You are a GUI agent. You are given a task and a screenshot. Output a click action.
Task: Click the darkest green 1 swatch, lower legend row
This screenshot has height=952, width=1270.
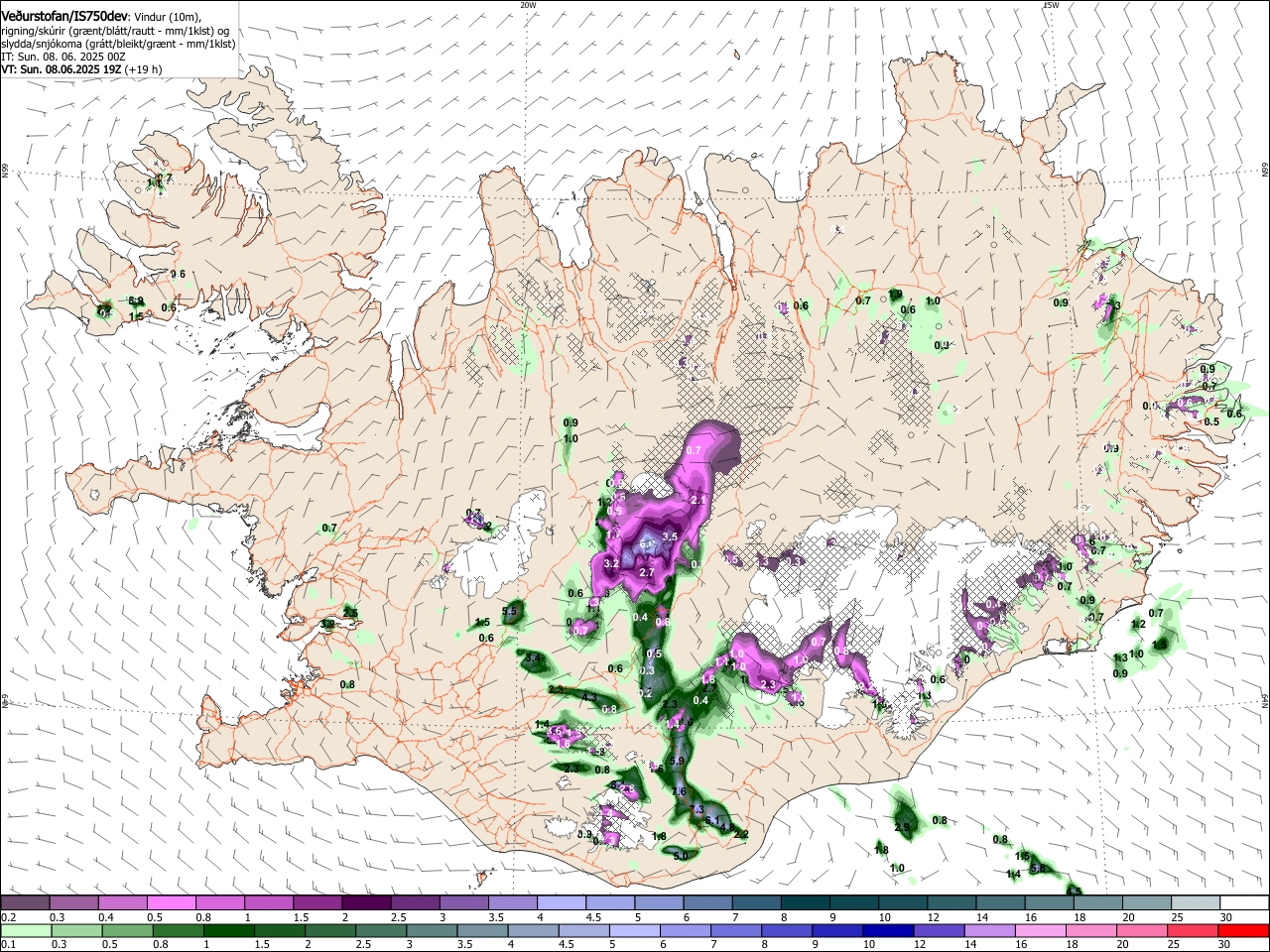point(229,930)
